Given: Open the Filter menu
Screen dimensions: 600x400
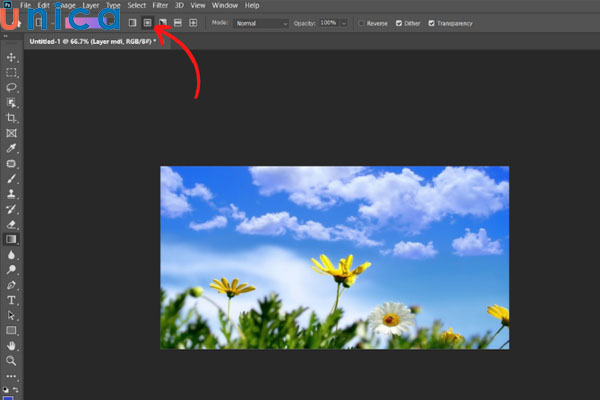Looking at the screenshot, I should (x=160, y=6).
